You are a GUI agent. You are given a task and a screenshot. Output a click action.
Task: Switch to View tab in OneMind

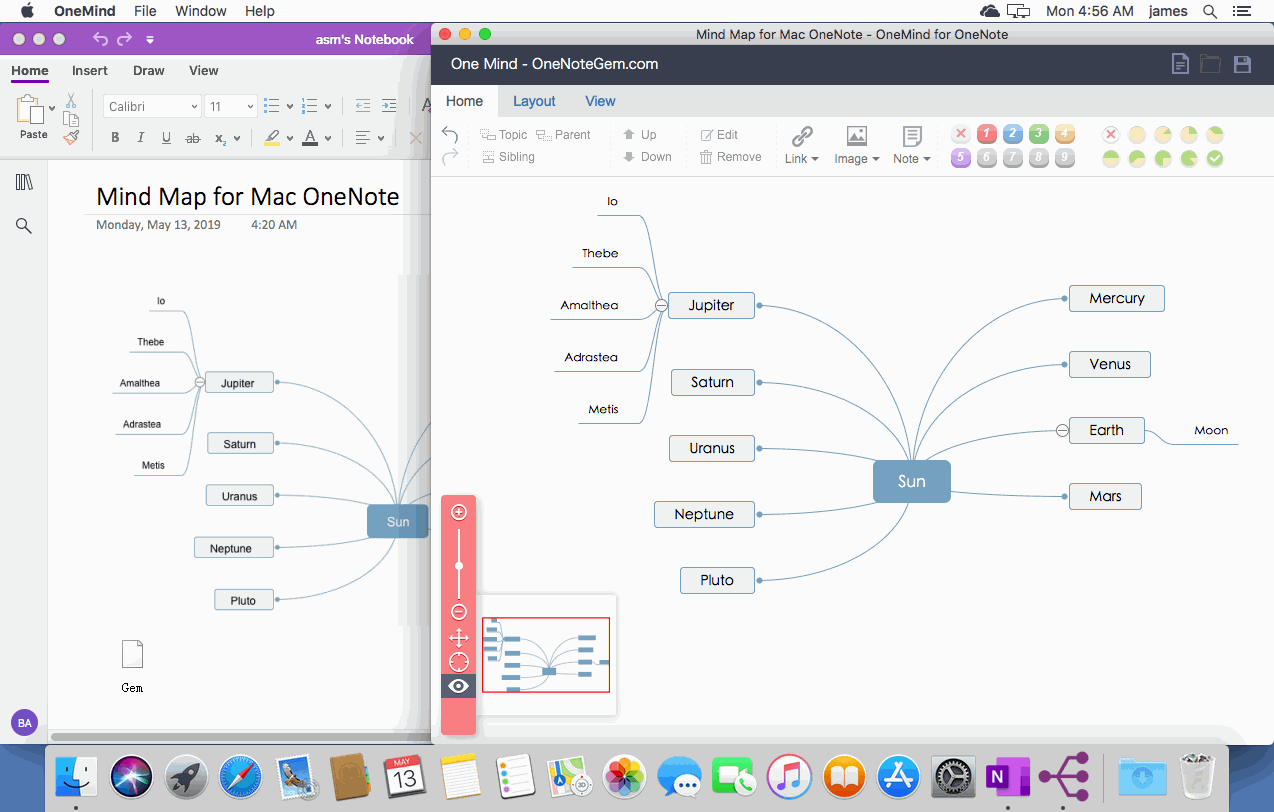click(601, 101)
